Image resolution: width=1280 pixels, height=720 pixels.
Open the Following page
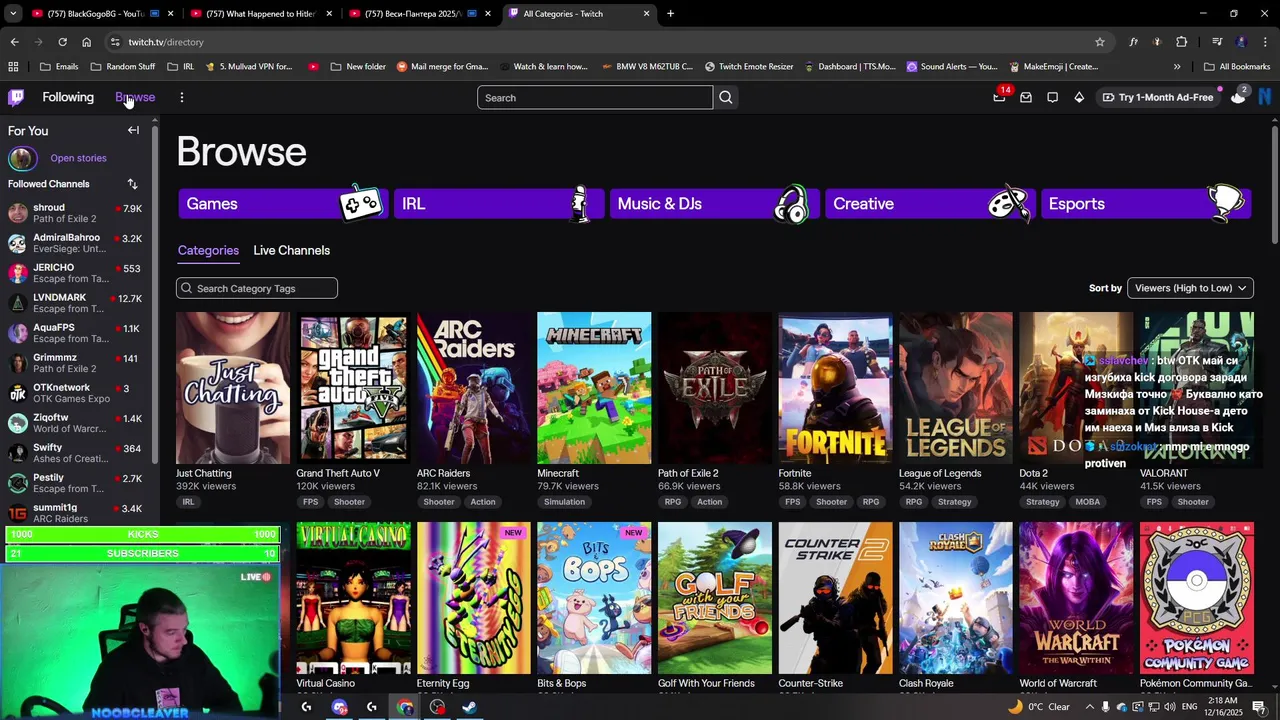(68, 97)
